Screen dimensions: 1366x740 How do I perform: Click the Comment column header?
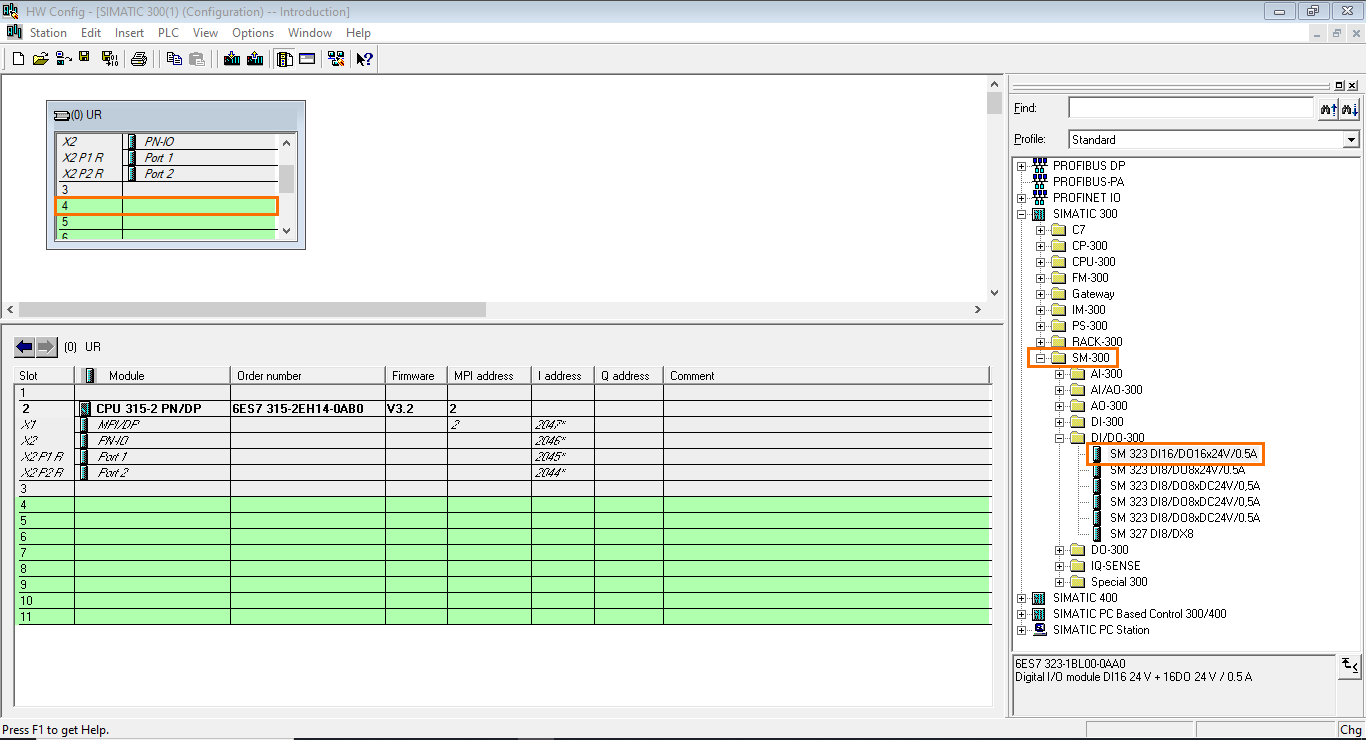826,376
